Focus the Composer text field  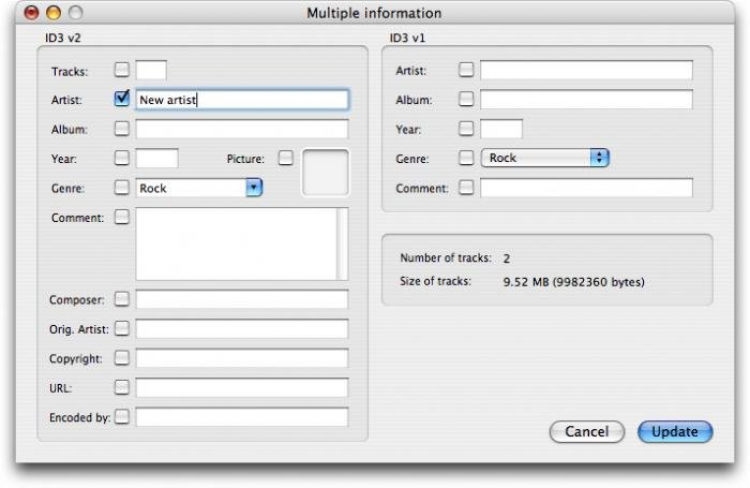click(x=242, y=299)
